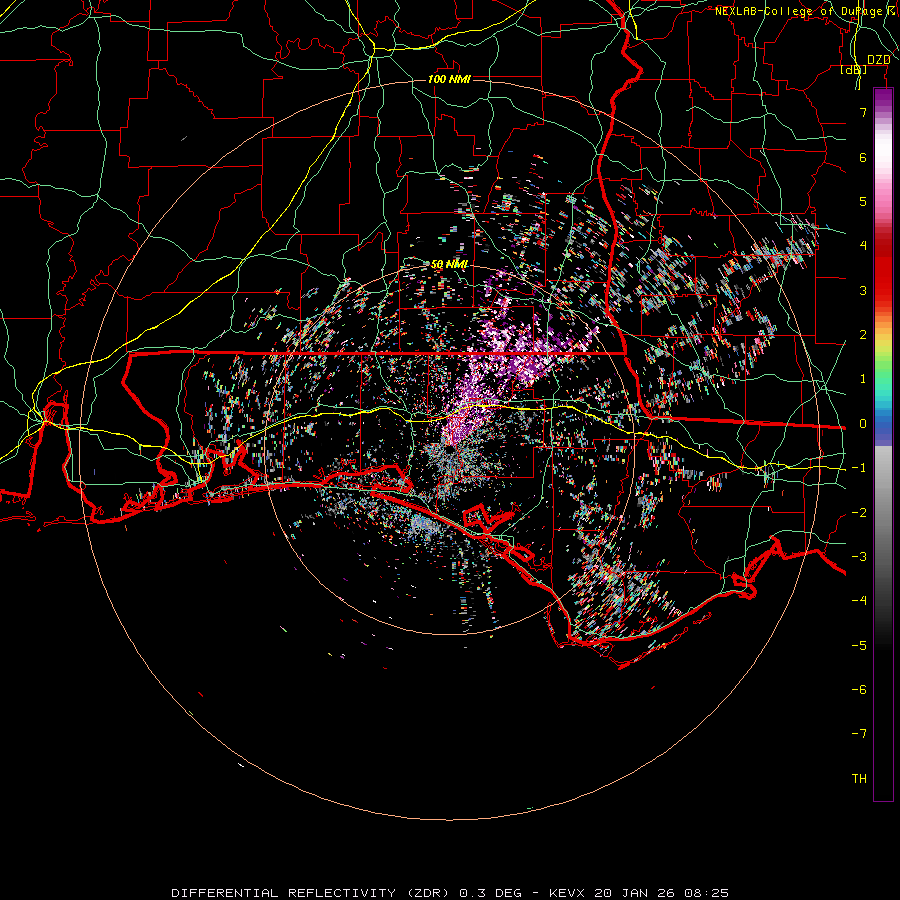Click the 3 value on the legend
The width and height of the screenshot is (900, 900).
(x=863, y=290)
